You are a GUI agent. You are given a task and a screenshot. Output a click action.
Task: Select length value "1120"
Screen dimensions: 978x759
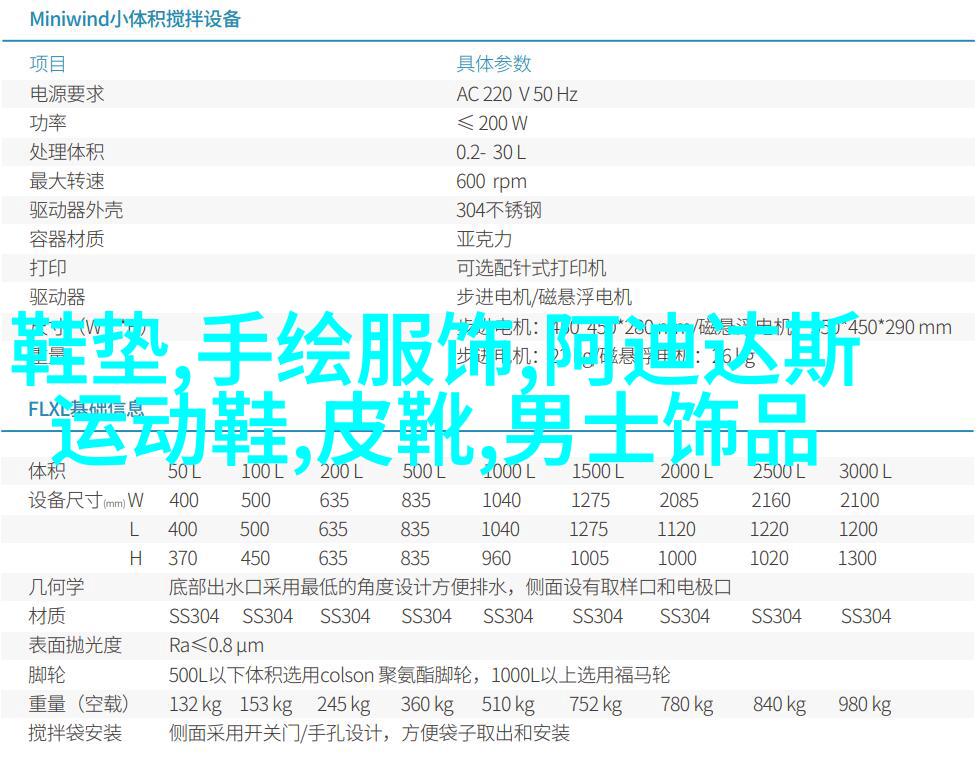677,529
